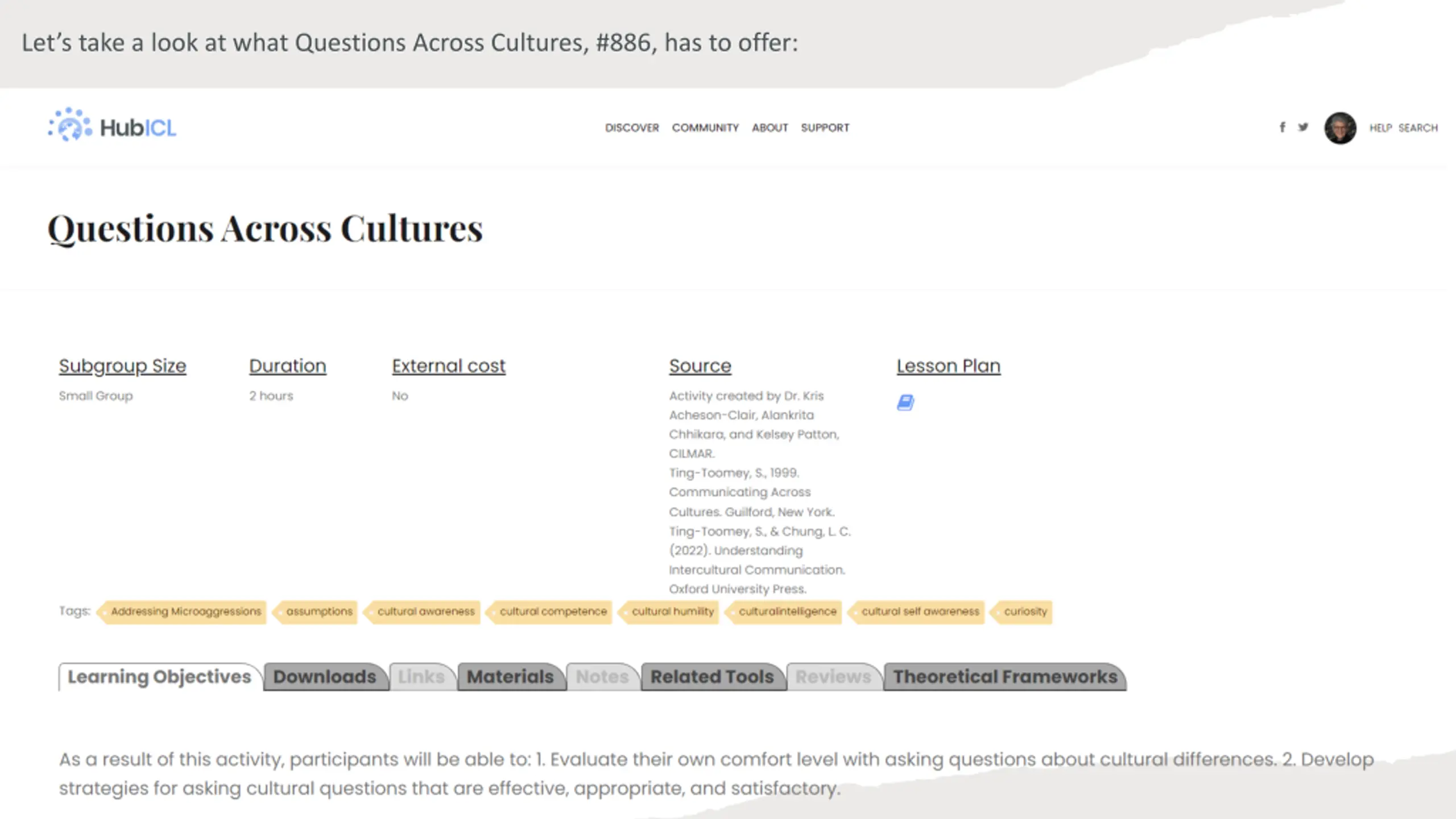1456x819 pixels.
Task: Click the Duration heading
Action: [288, 366]
